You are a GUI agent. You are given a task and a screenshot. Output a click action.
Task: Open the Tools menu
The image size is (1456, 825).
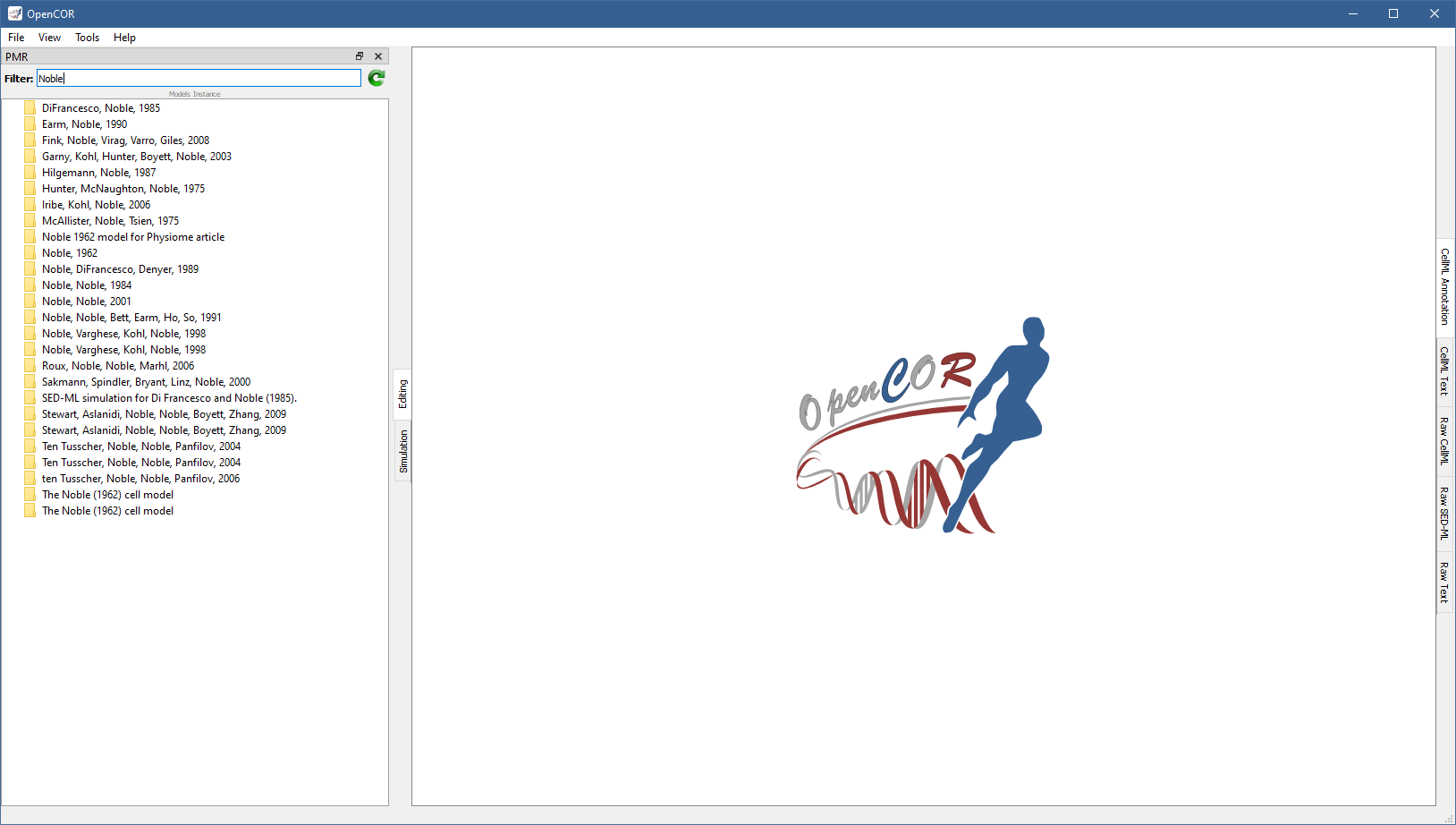click(87, 38)
